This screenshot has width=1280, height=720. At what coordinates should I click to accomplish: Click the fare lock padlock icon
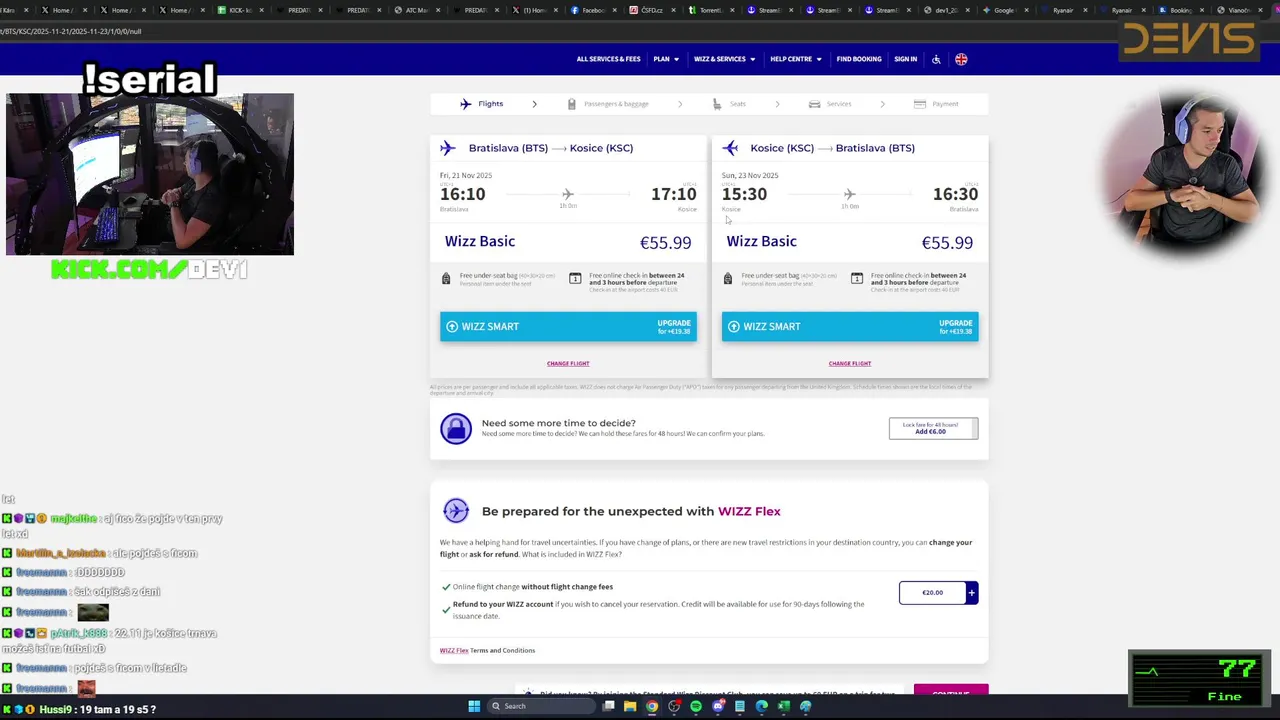pos(456,428)
